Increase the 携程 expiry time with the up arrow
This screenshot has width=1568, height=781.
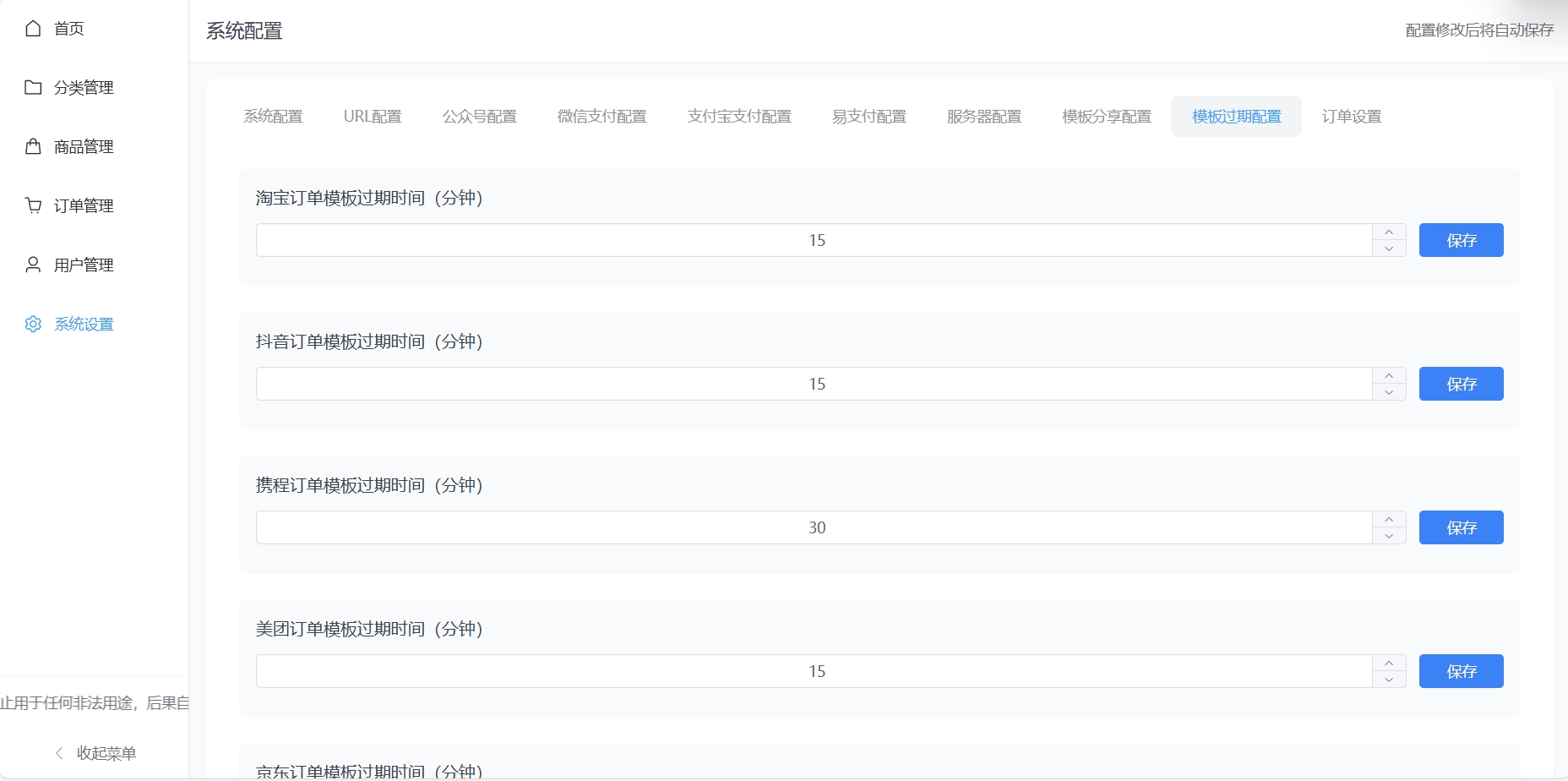(x=1389, y=520)
